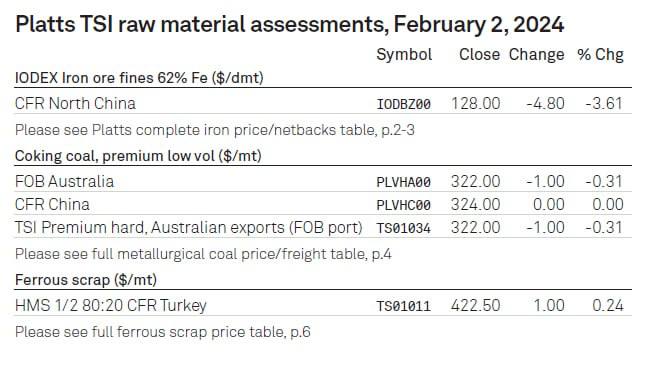Click the FOB Australia row label
The height and width of the screenshot is (365, 659).
(64, 182)
